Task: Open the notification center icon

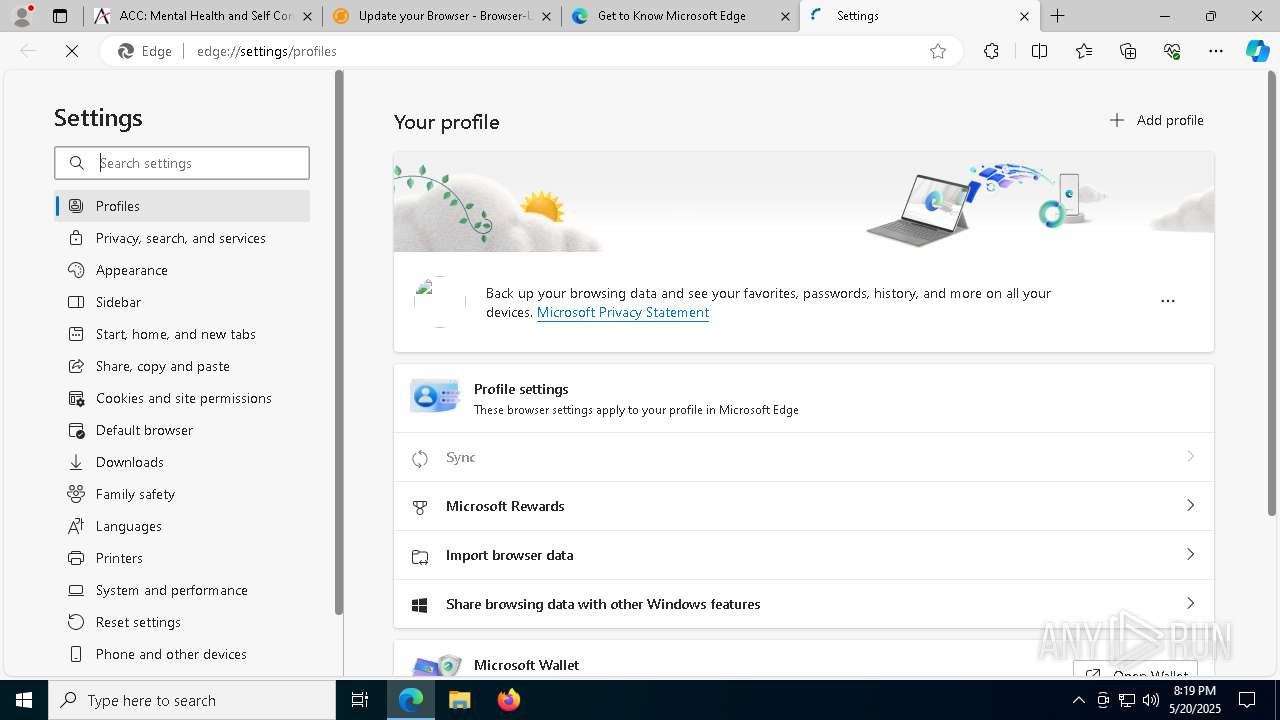Action: click(1247, 700)
